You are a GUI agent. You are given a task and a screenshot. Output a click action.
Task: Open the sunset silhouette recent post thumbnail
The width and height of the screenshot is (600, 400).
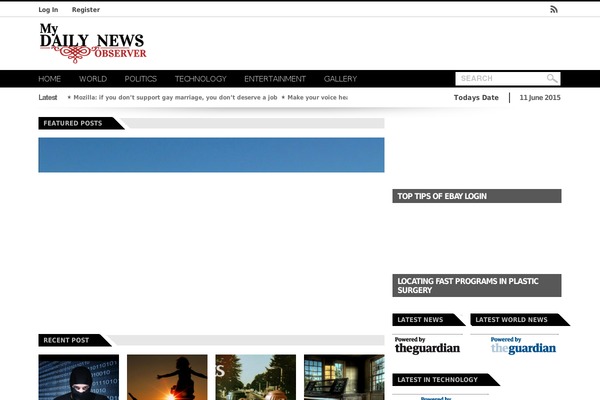coord(167,377)
